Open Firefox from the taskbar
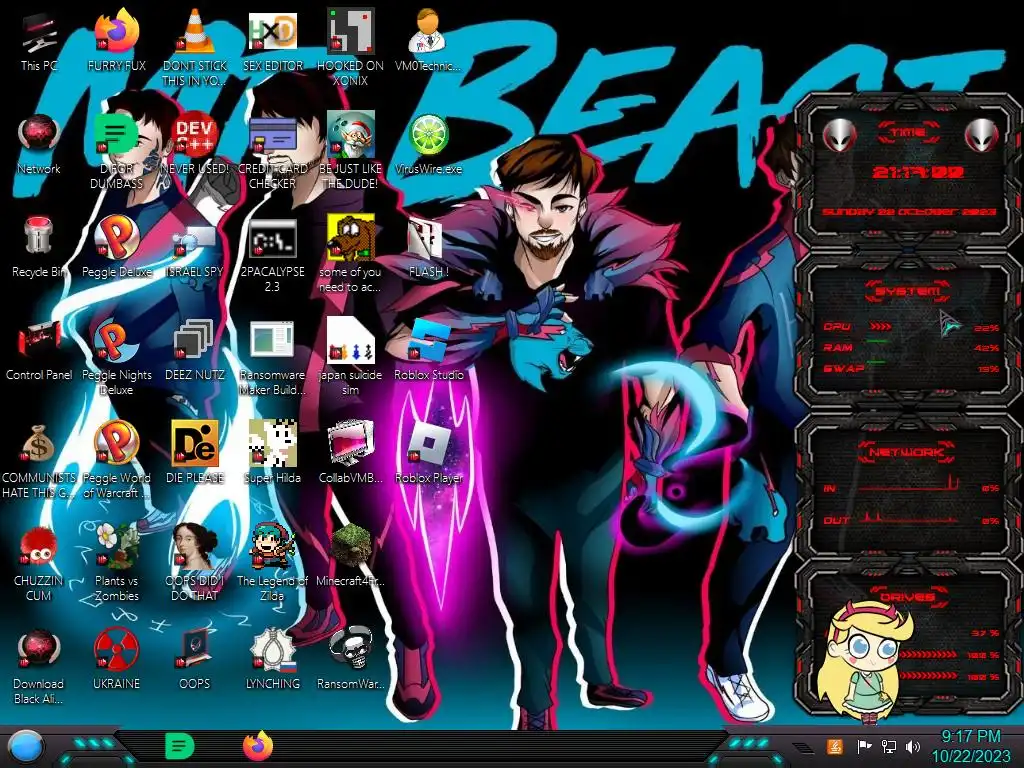This screenshot has width=1024, height=768. coord(258,746)
